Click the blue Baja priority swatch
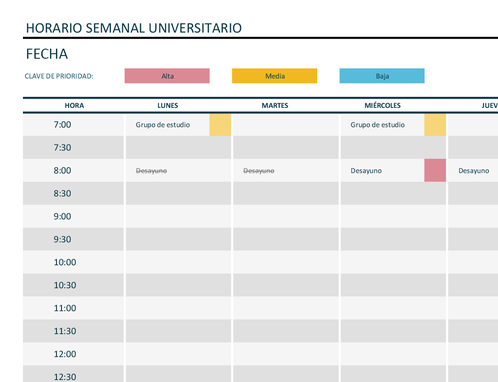 382,76
